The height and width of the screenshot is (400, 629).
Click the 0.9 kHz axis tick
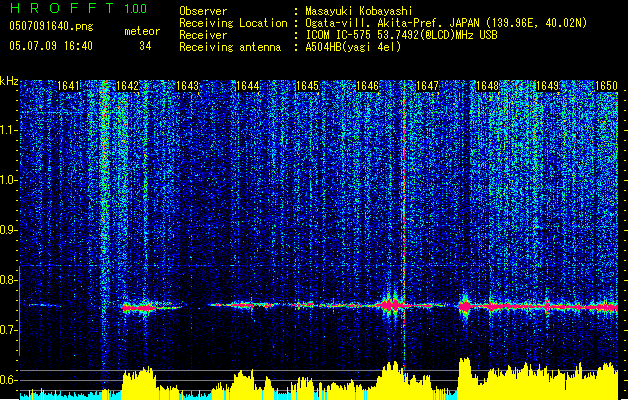point(9,230)
